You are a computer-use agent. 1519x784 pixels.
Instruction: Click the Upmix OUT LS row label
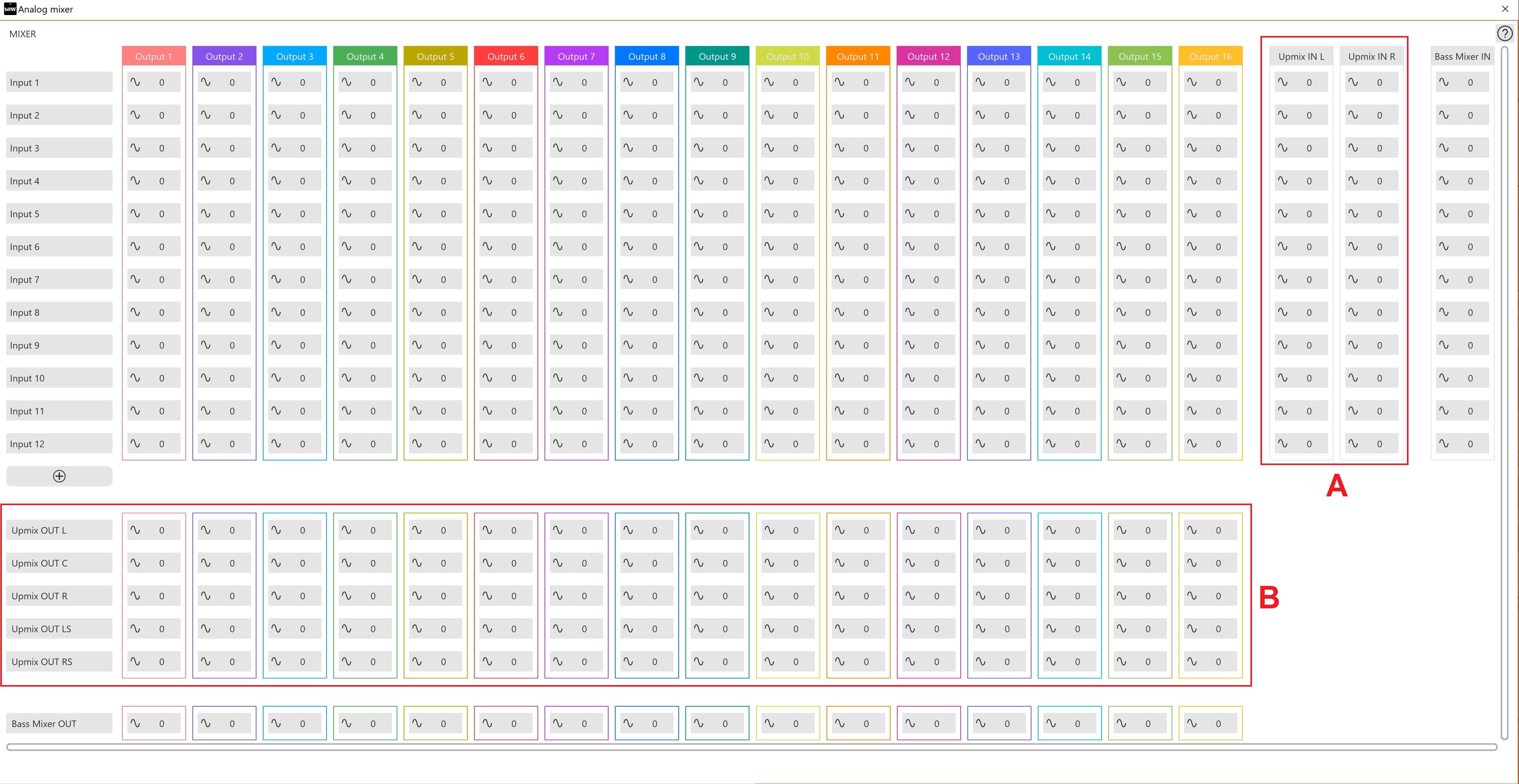[x=59, y=629]
